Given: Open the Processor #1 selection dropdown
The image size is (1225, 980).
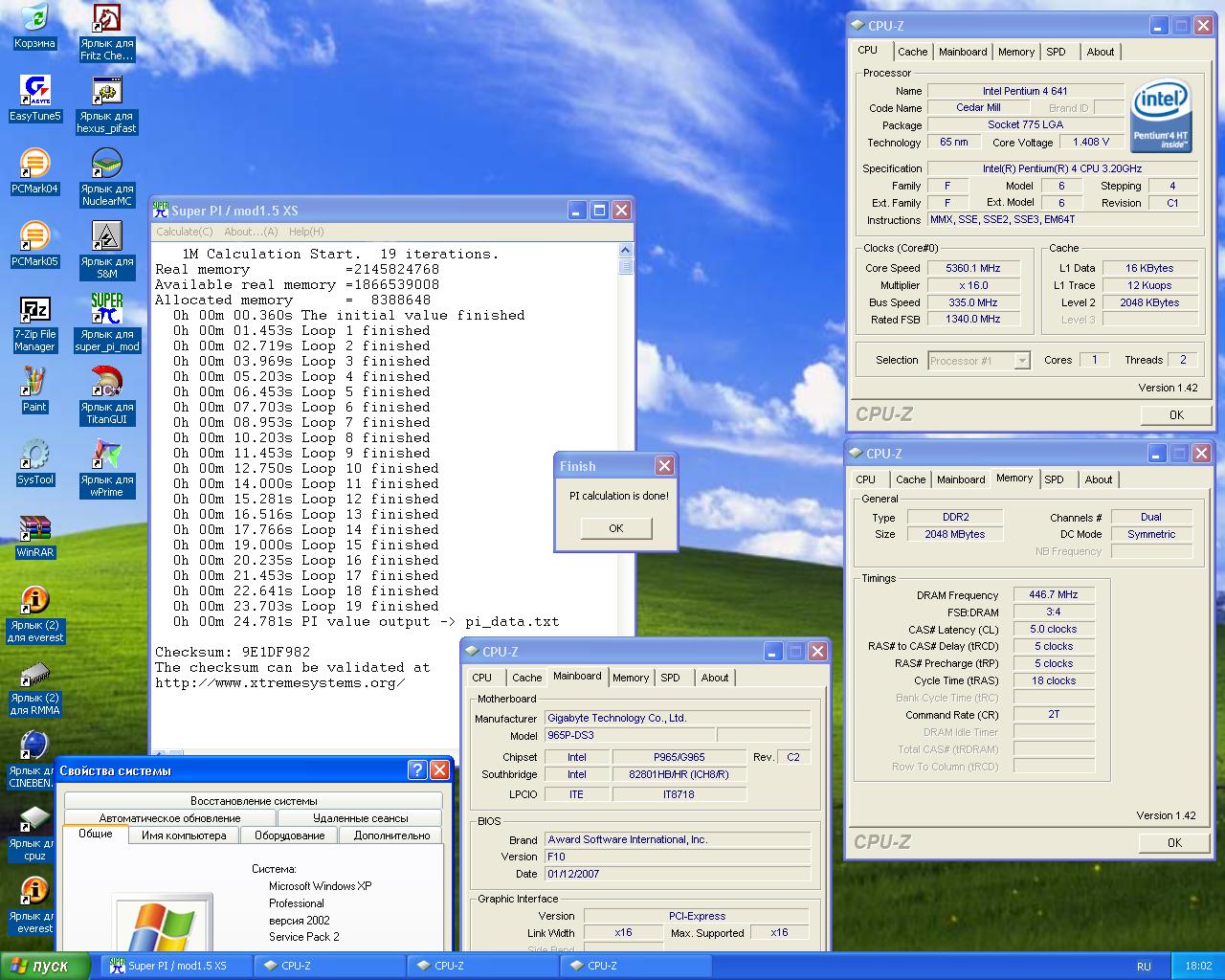Looking at the screenshot, I should point(979,361).
